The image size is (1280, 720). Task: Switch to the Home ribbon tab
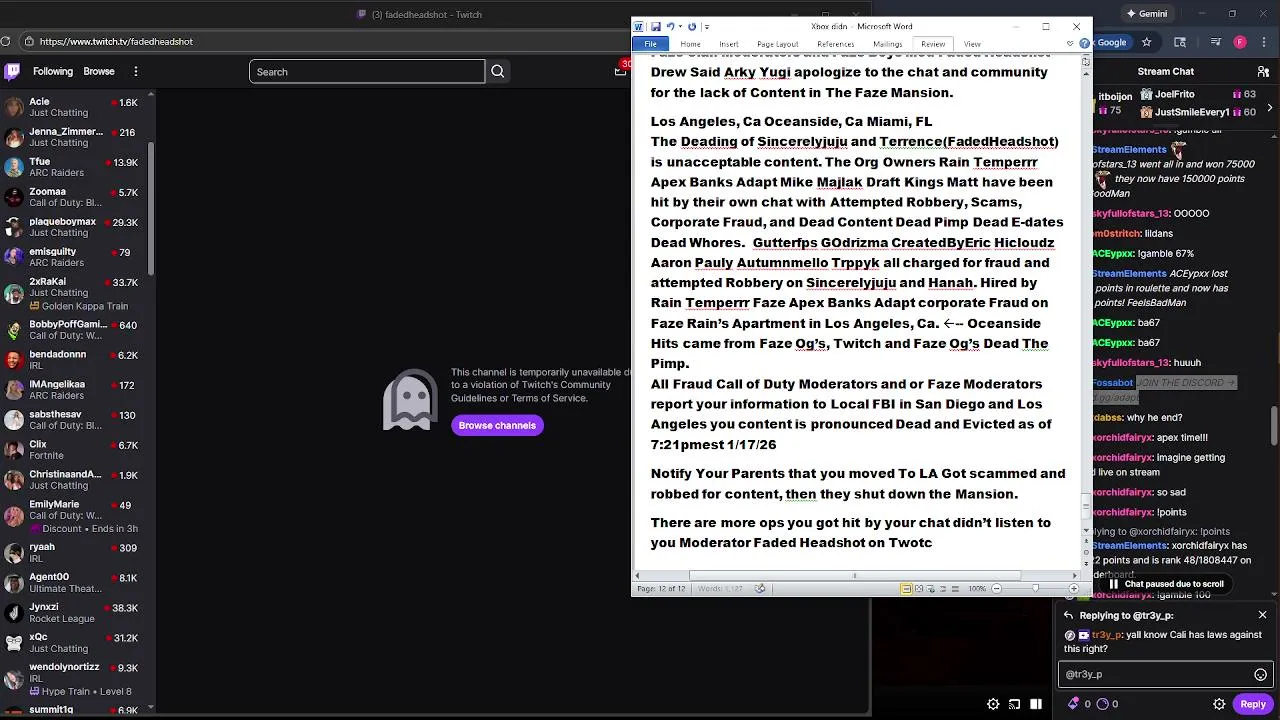(x=690, y=44)
